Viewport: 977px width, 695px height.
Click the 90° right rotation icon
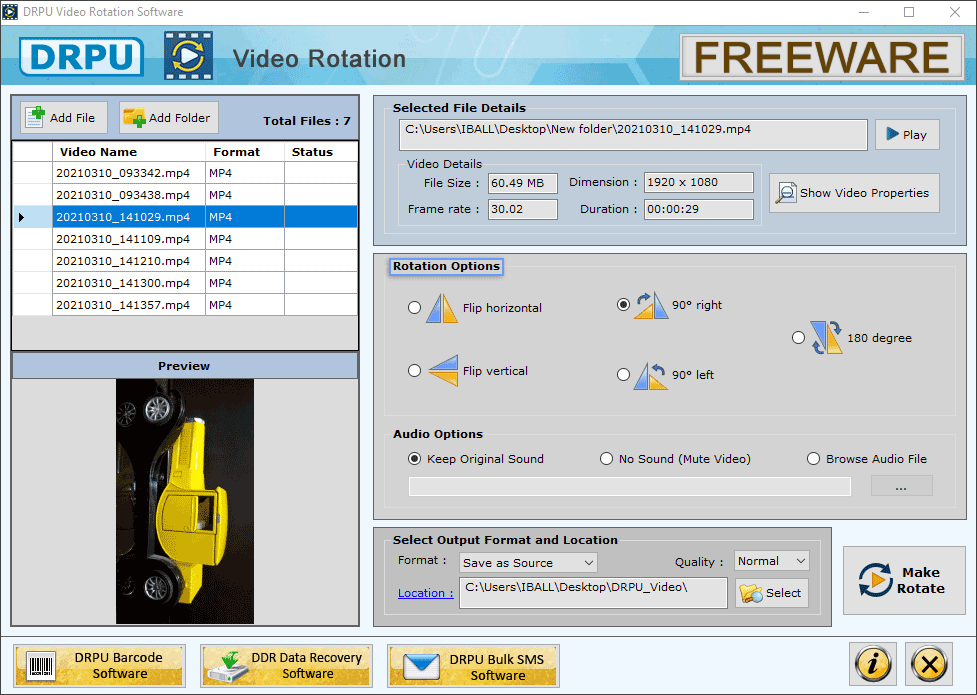coord(651,305)
